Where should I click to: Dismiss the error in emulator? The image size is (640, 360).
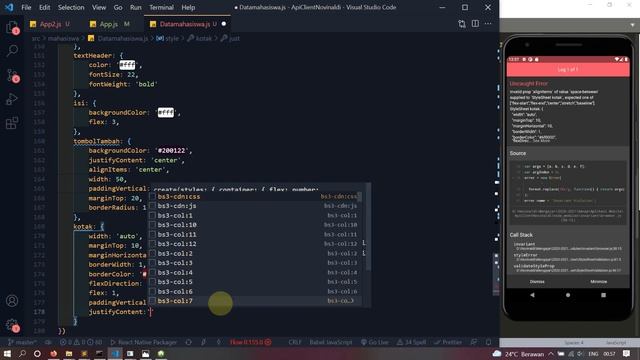point(537,282)
